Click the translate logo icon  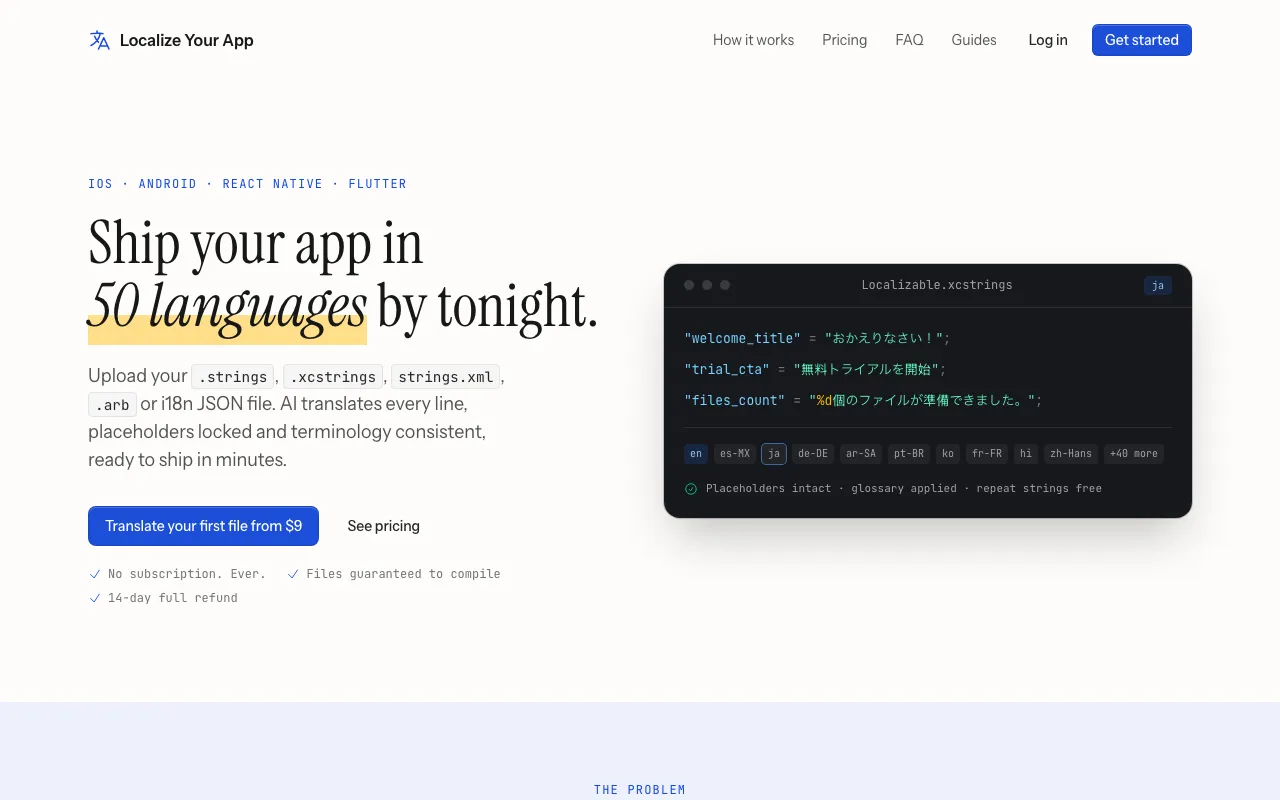click(x=99, y=40)
